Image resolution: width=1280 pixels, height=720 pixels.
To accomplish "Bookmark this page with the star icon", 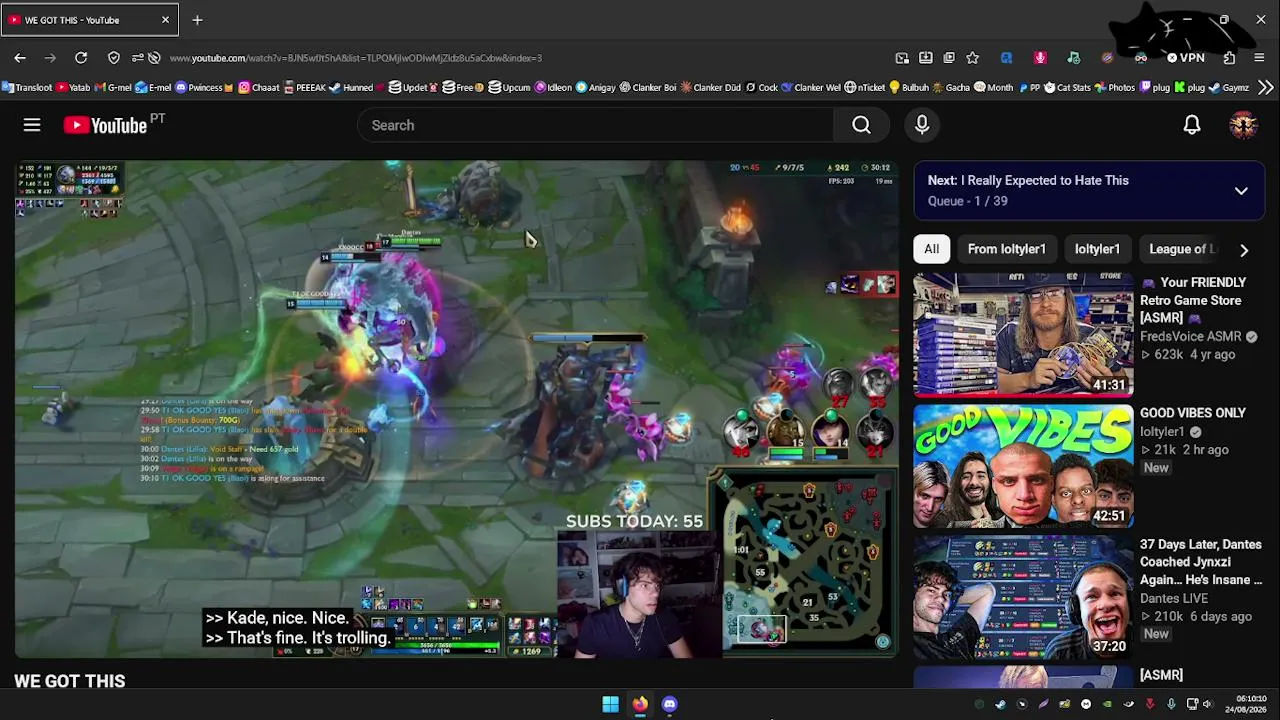I will tap(972, 58).
